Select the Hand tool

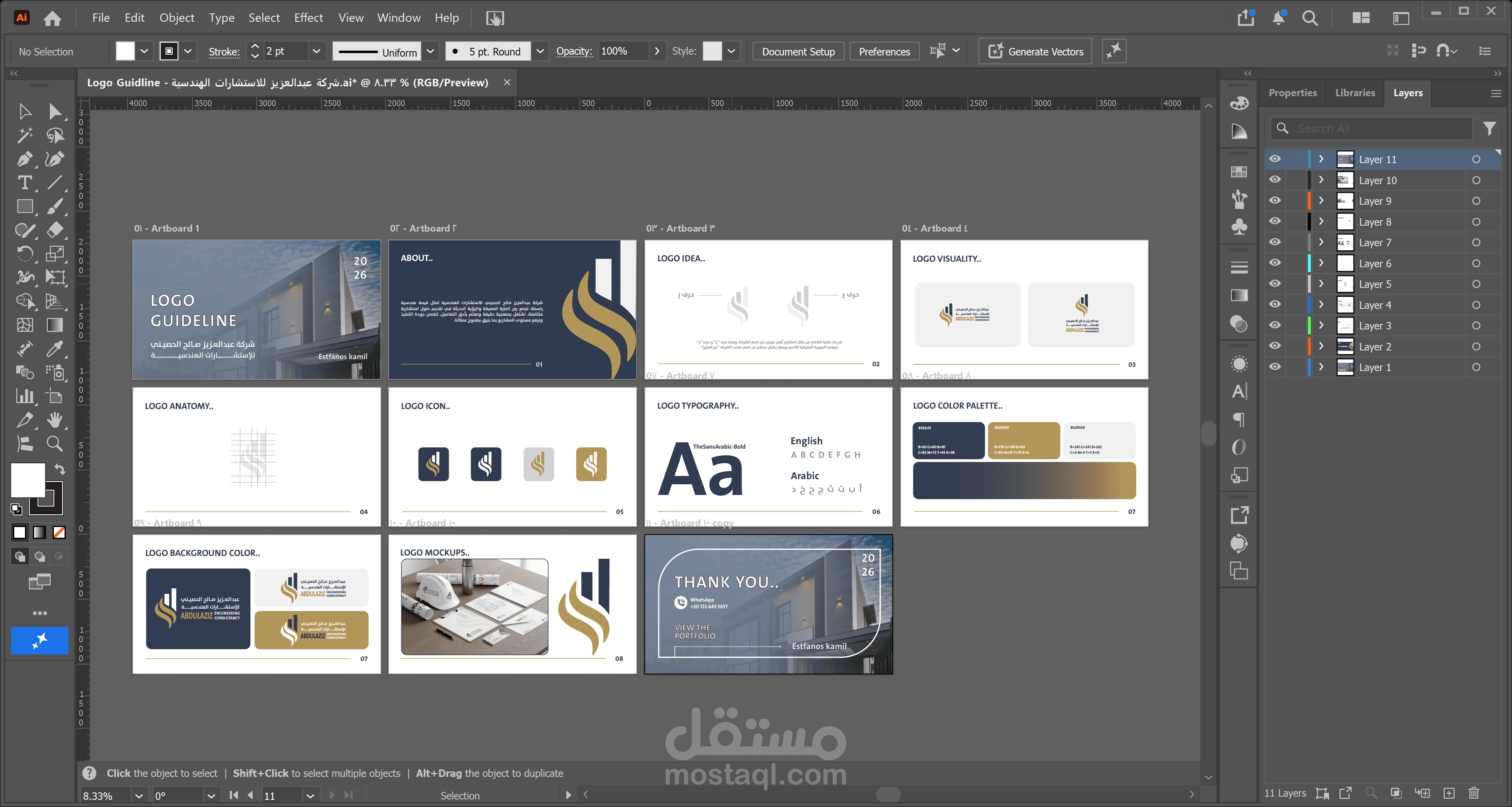[55, 420]
